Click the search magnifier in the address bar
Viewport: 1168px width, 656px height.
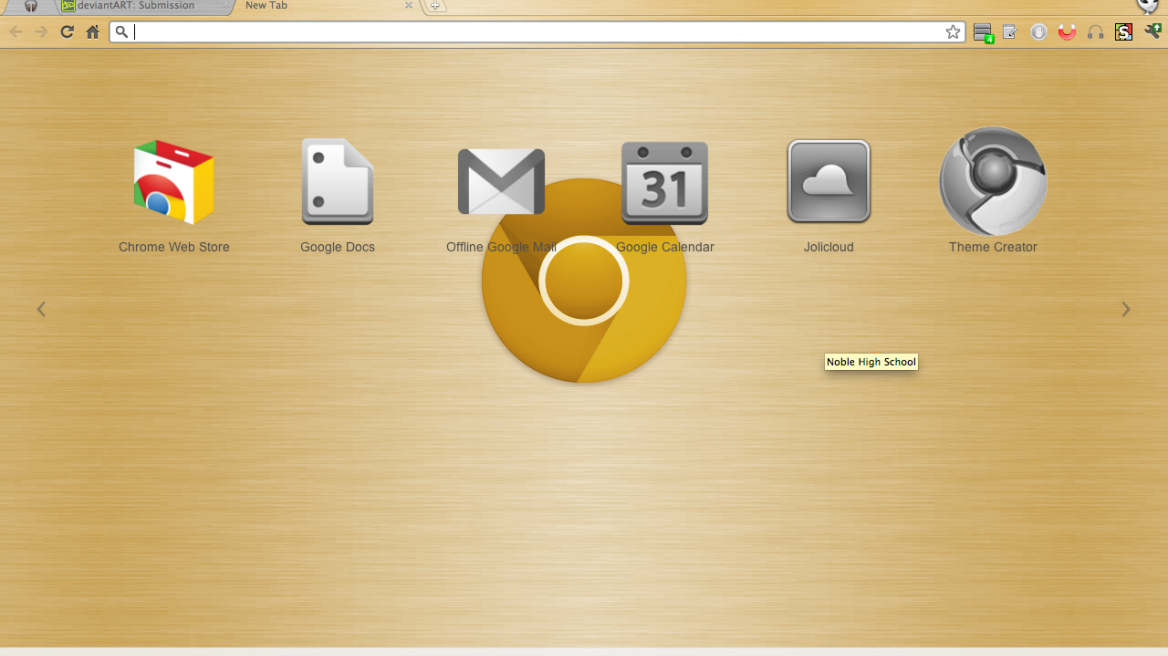coord(121,32)
